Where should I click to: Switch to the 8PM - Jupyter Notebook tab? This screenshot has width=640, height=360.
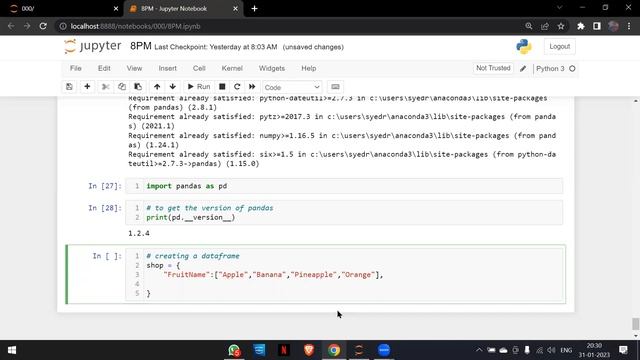(x=183, y=9)
